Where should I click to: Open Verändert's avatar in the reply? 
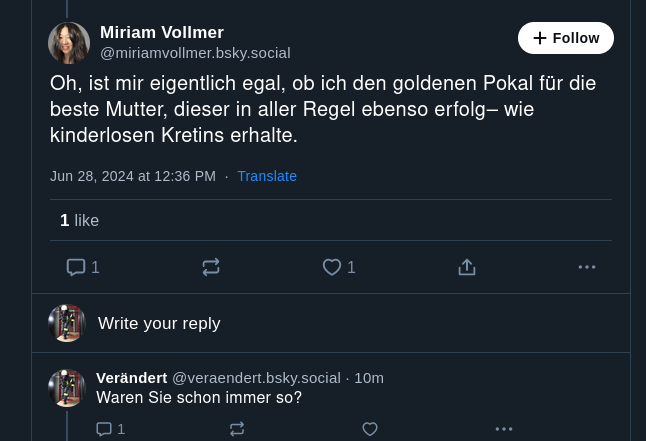(67, 388)
